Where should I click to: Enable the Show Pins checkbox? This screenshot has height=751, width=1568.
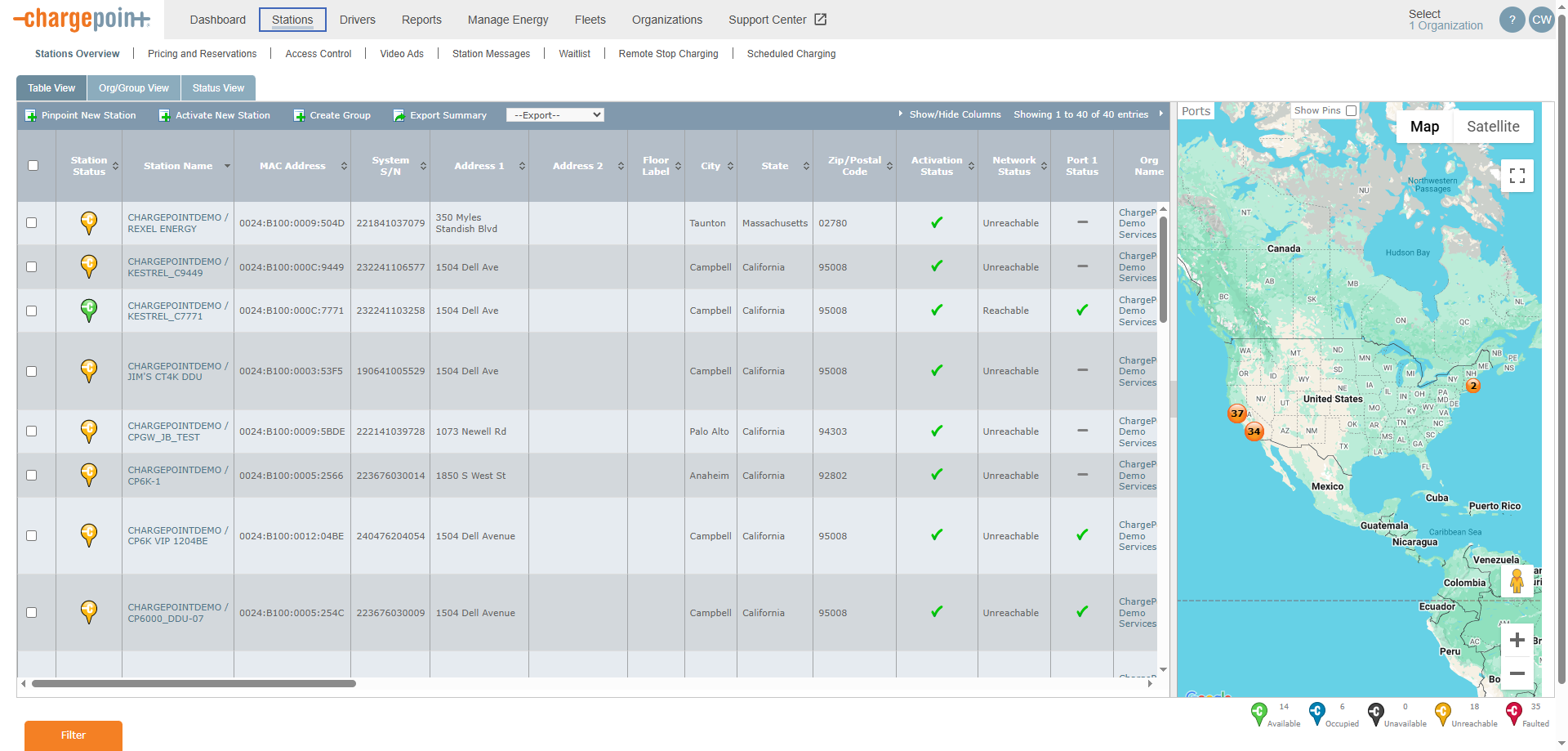[1351, 110]
